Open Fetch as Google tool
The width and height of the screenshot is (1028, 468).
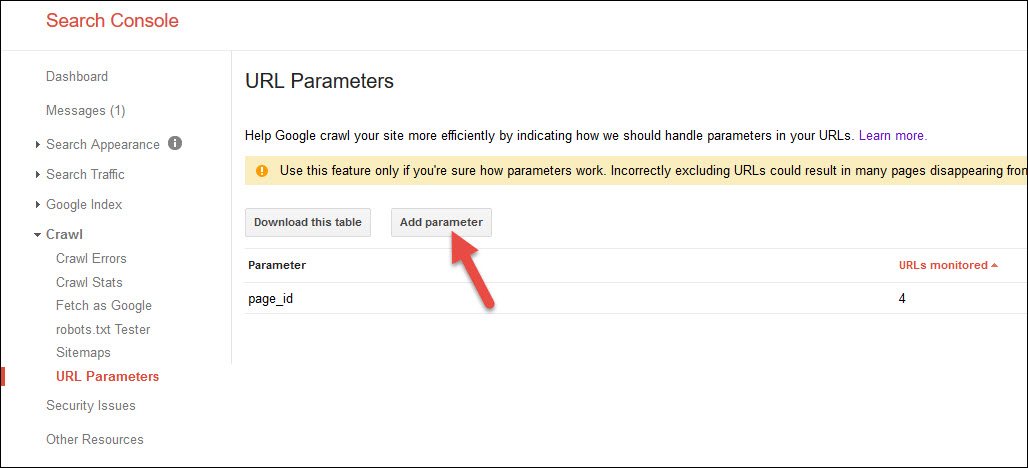104,306
